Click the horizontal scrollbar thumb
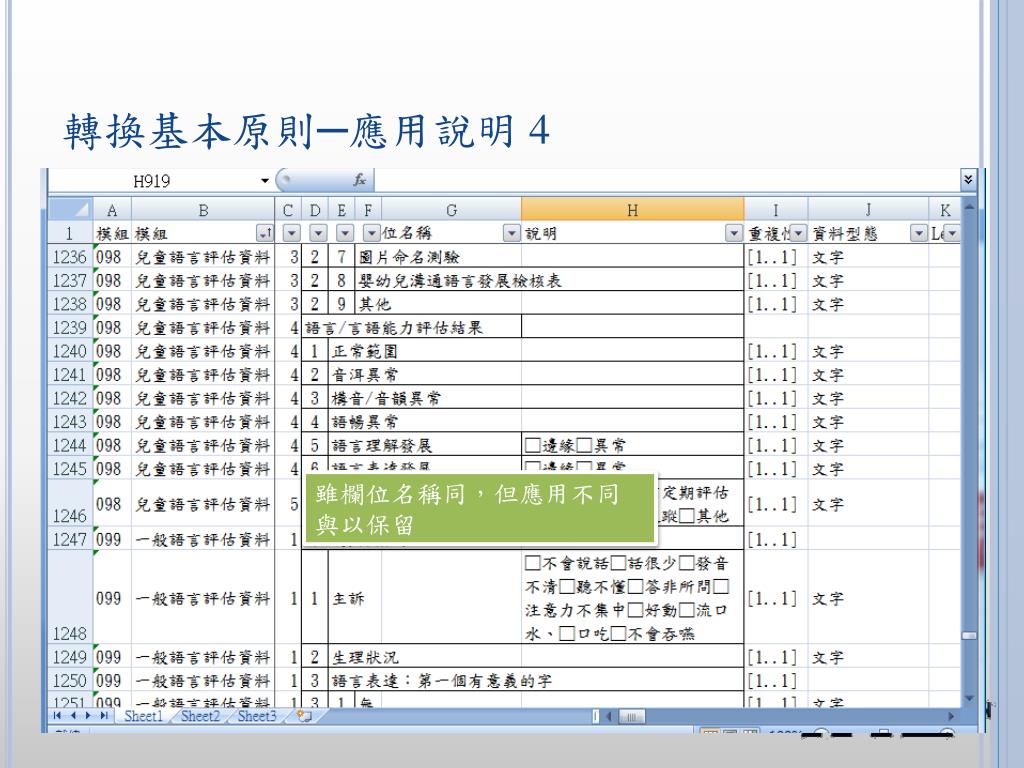Image resolution: width=1024 pixels, height=768 pixels. (631, 716)
